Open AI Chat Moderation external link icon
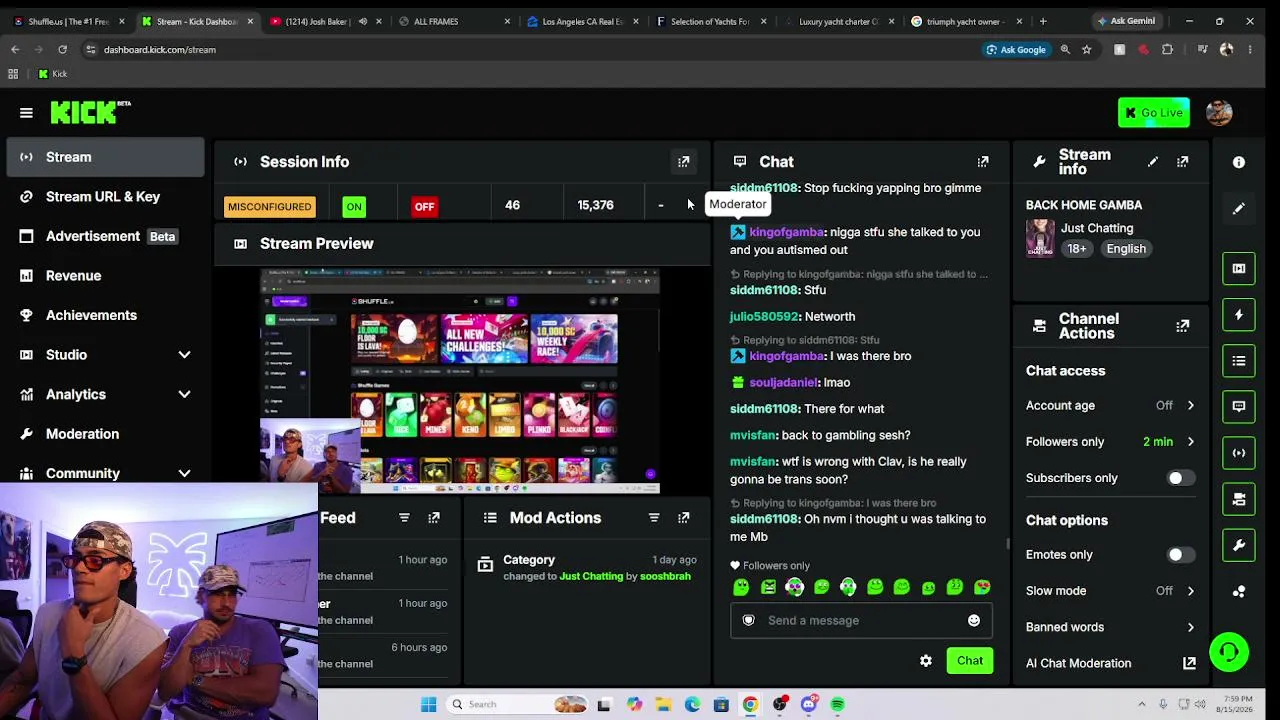The image size is (1280, 720). coord(1190,663)
